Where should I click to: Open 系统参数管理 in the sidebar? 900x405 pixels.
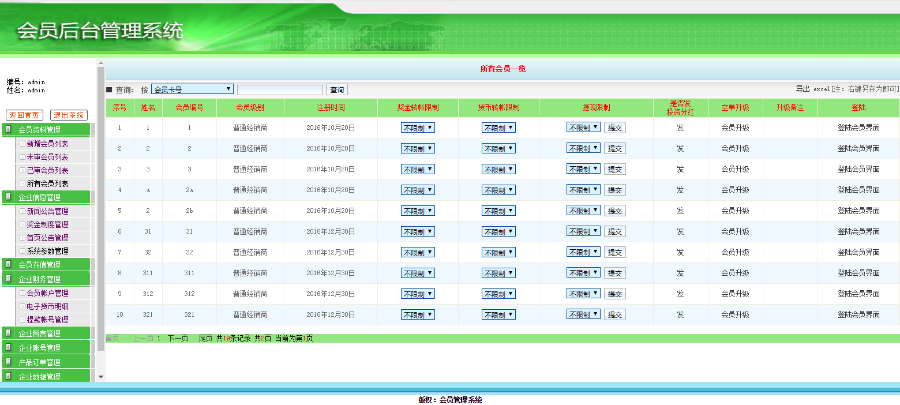[x=47, y=251]
